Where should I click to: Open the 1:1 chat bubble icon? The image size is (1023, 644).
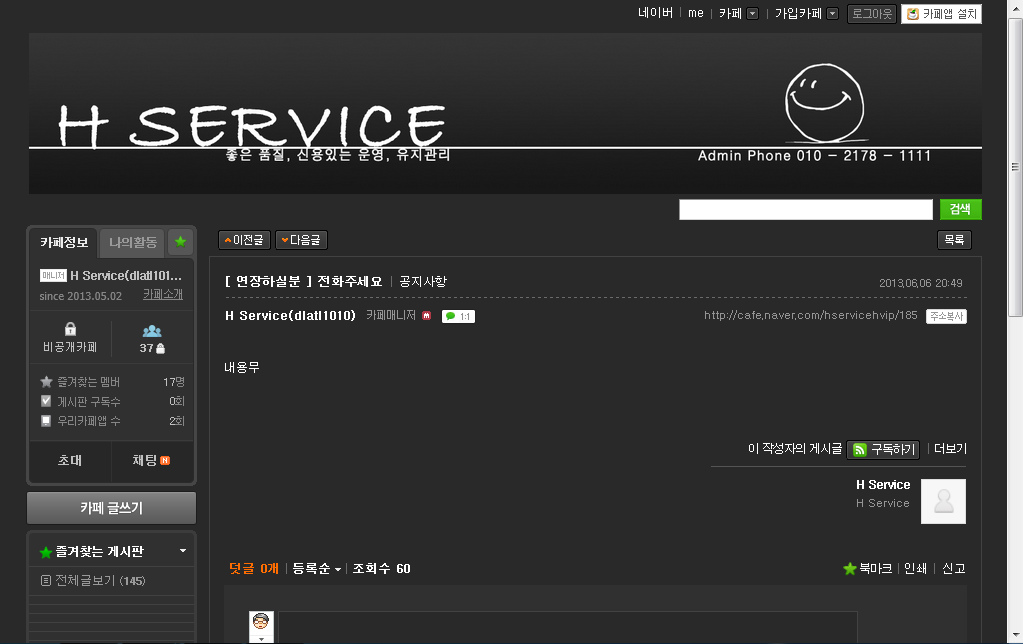coord(458,316)
